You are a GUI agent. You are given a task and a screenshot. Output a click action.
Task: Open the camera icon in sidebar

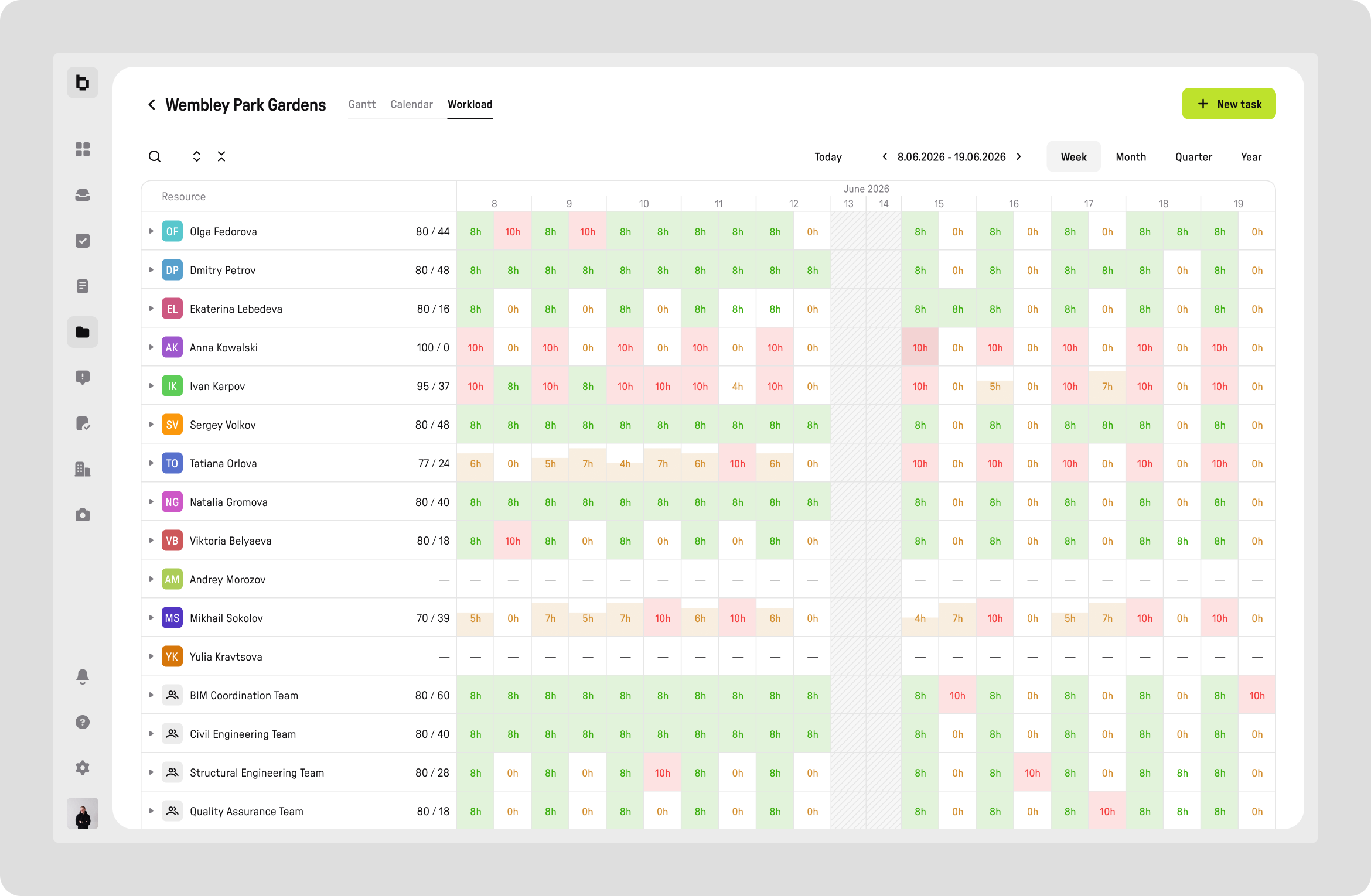83,515
